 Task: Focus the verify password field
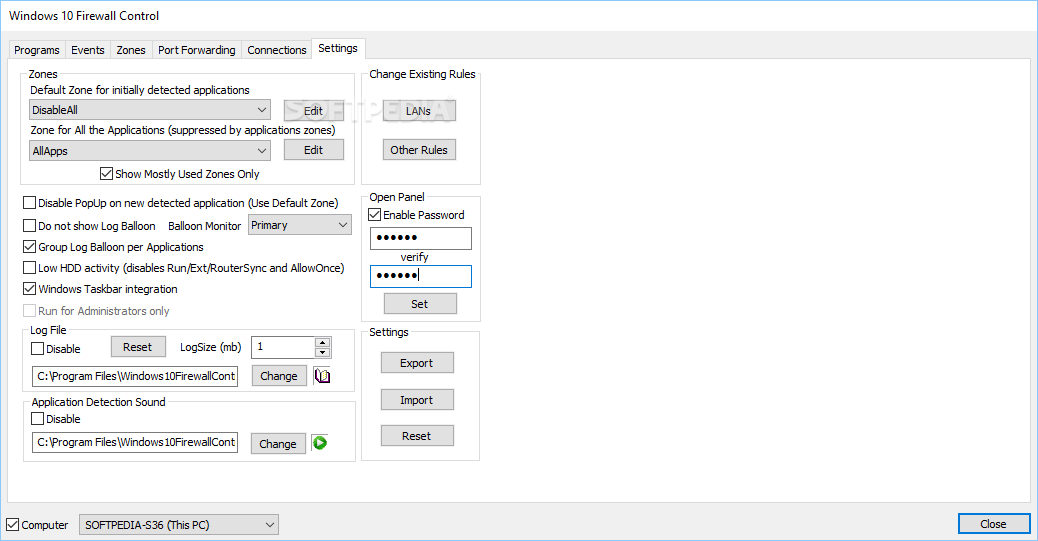tap(421, 276)
